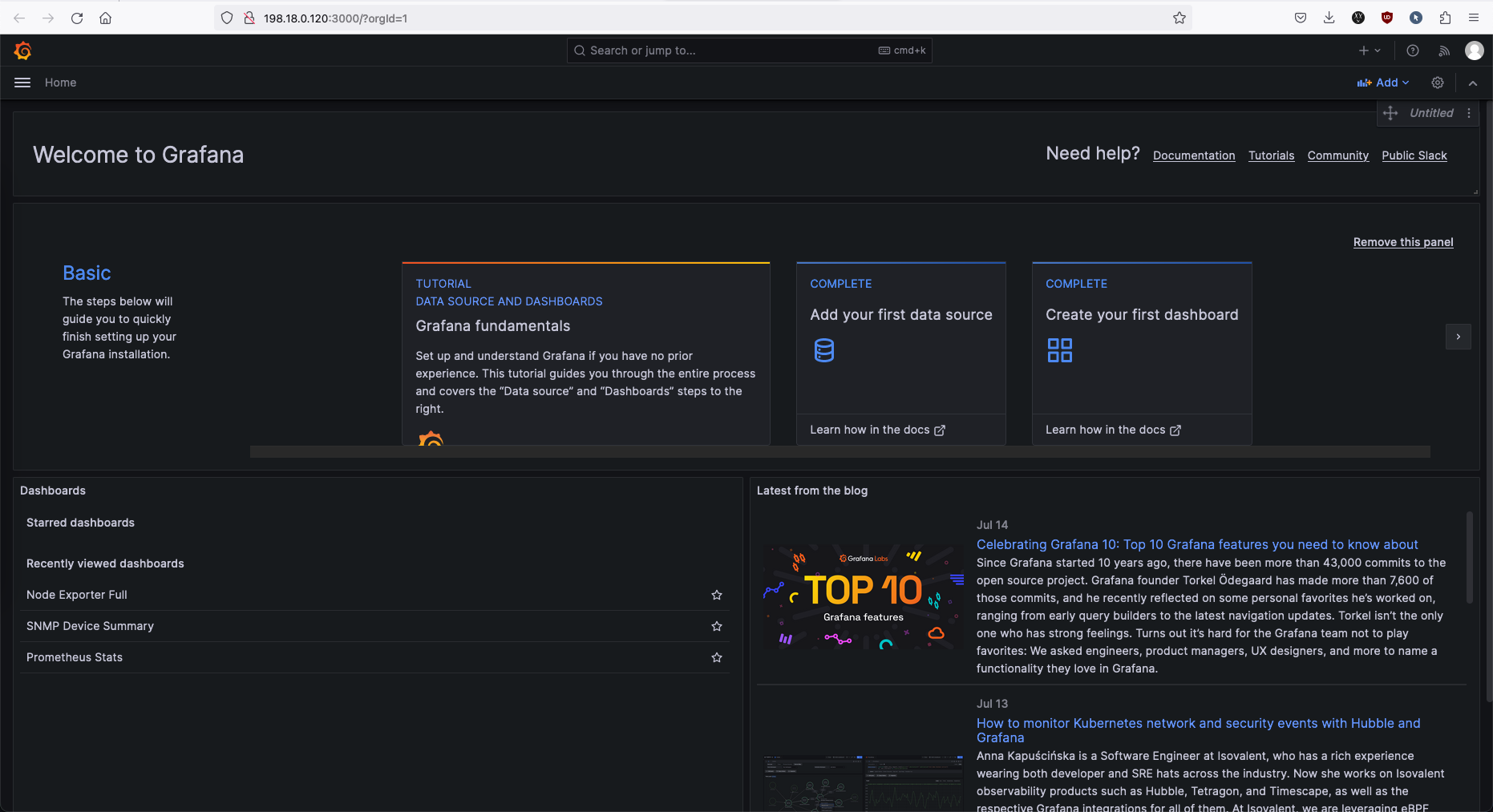Viewport: 1493px width, 812px height.
Task: Star the SNMP Device Summary dashboard
Action: (717, 626)
